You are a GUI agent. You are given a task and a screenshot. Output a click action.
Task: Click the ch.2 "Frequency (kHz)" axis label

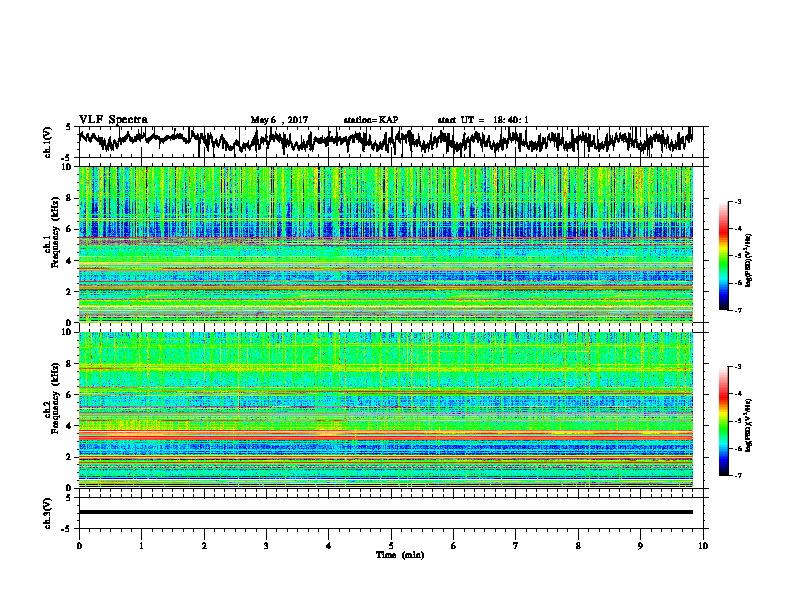pyautogui.click(x=55, y=398)
